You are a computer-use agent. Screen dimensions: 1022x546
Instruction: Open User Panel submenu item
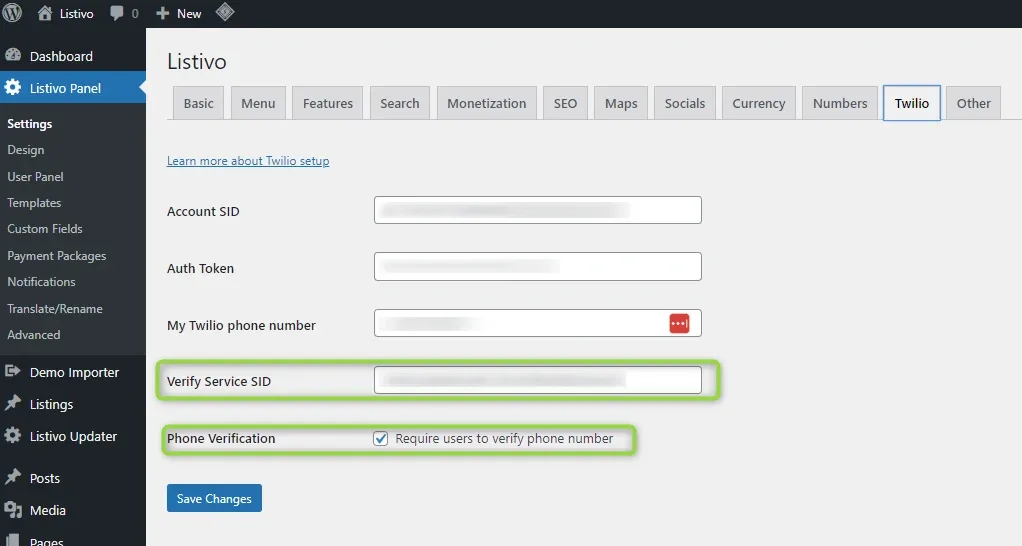tap(35, 177)
